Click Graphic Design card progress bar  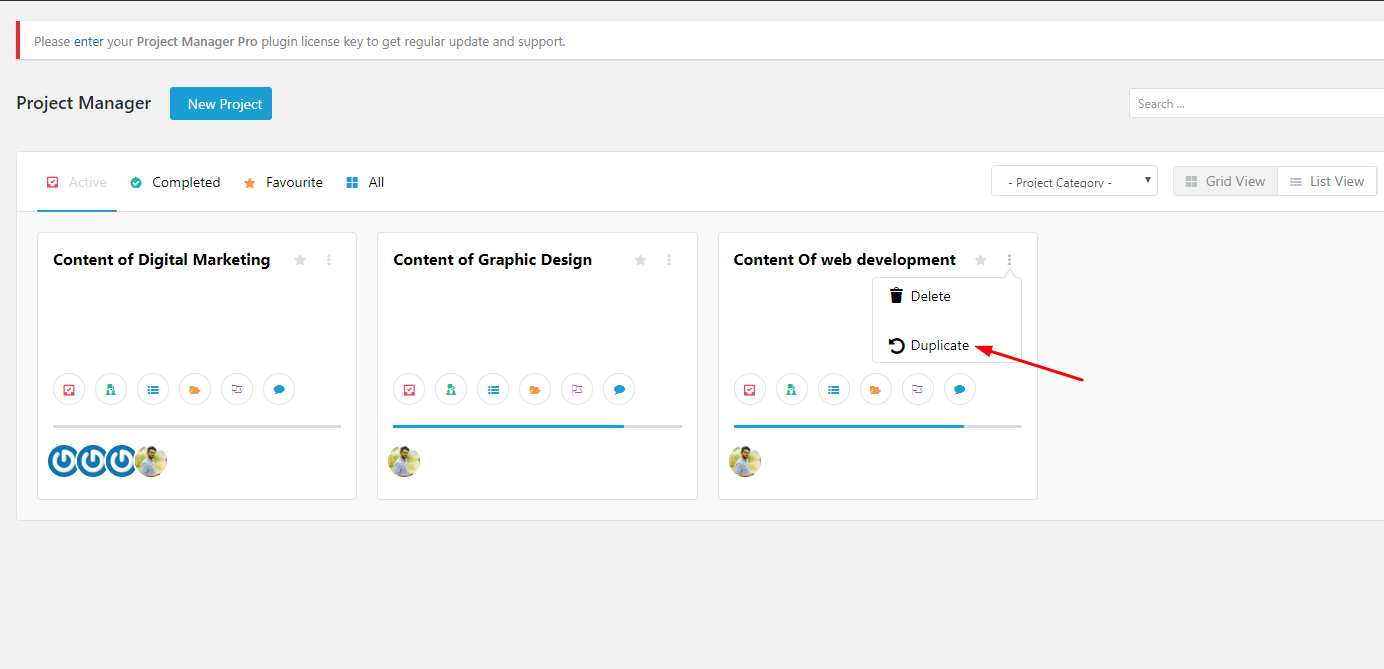pyautogui.click(x=537, y=426)
